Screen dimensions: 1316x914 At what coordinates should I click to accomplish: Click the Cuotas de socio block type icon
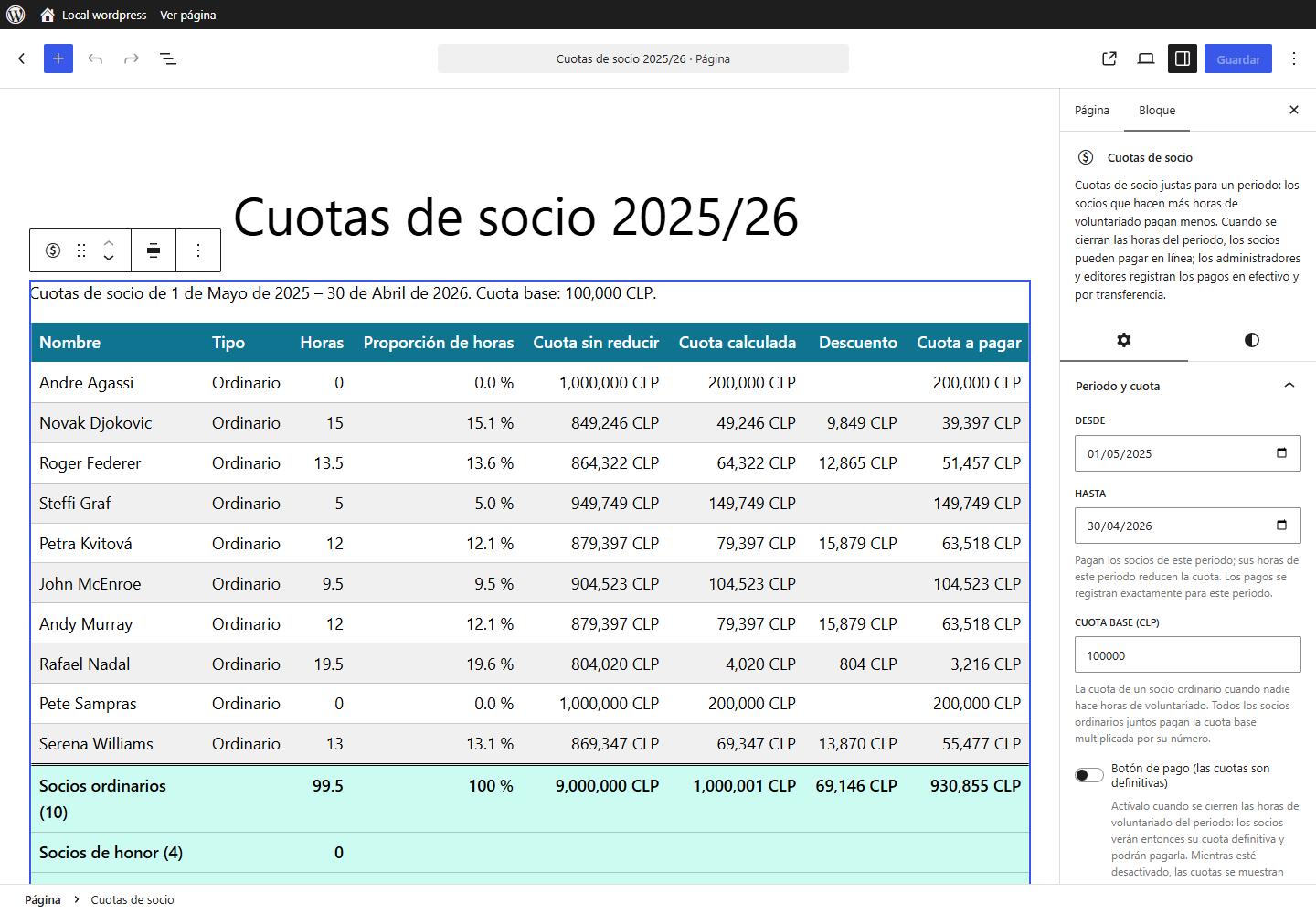click(x=53, y=250)
